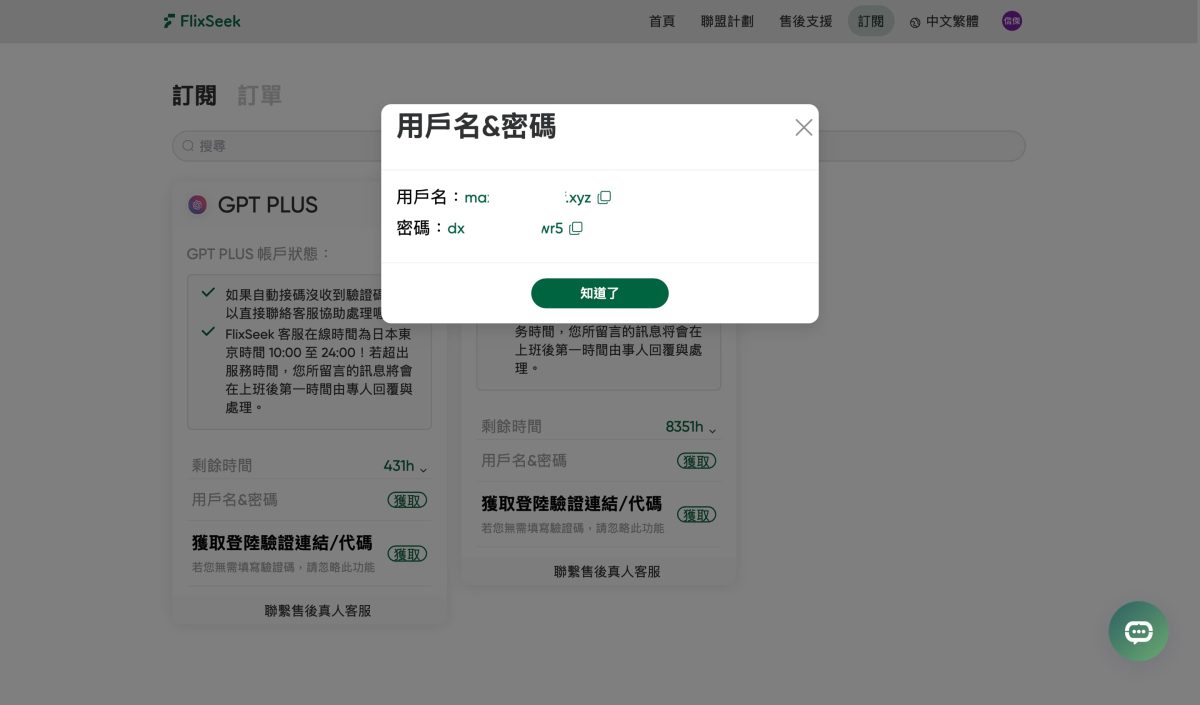1200x705 pixels.
Task: Open the FlixSeek logo home link
Action: click(202, 21)
